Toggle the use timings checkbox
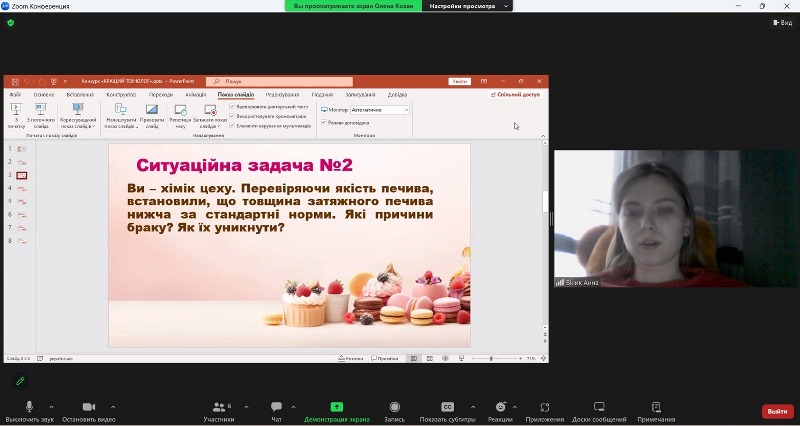This screenshot has height=426, width=800. pyautogui.click(x=232, y=116)
